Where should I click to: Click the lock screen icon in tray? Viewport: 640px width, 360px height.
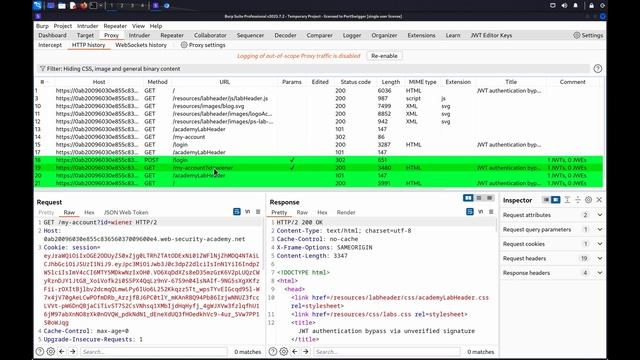(591, 5)
